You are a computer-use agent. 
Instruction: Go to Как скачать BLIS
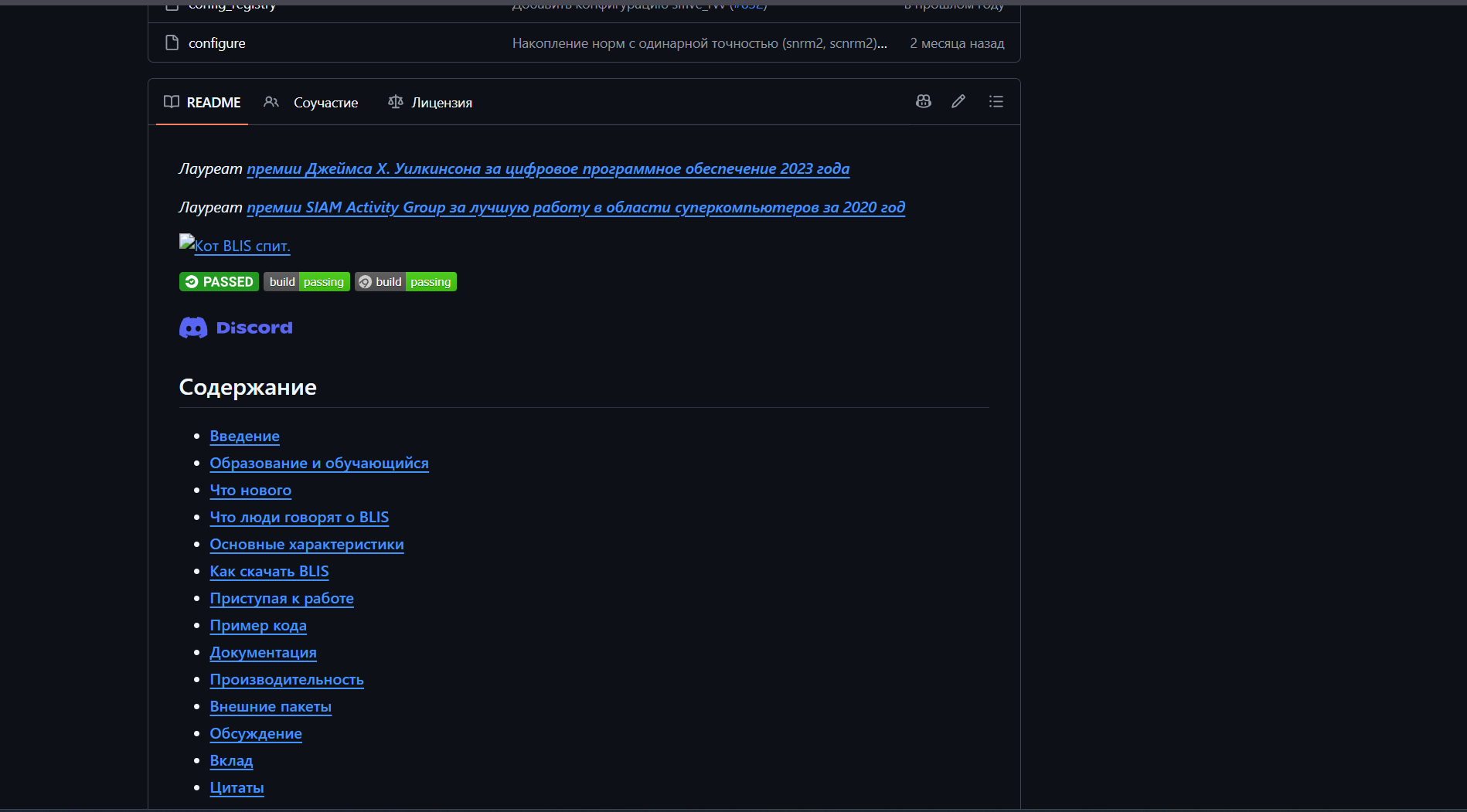[269, 571]
